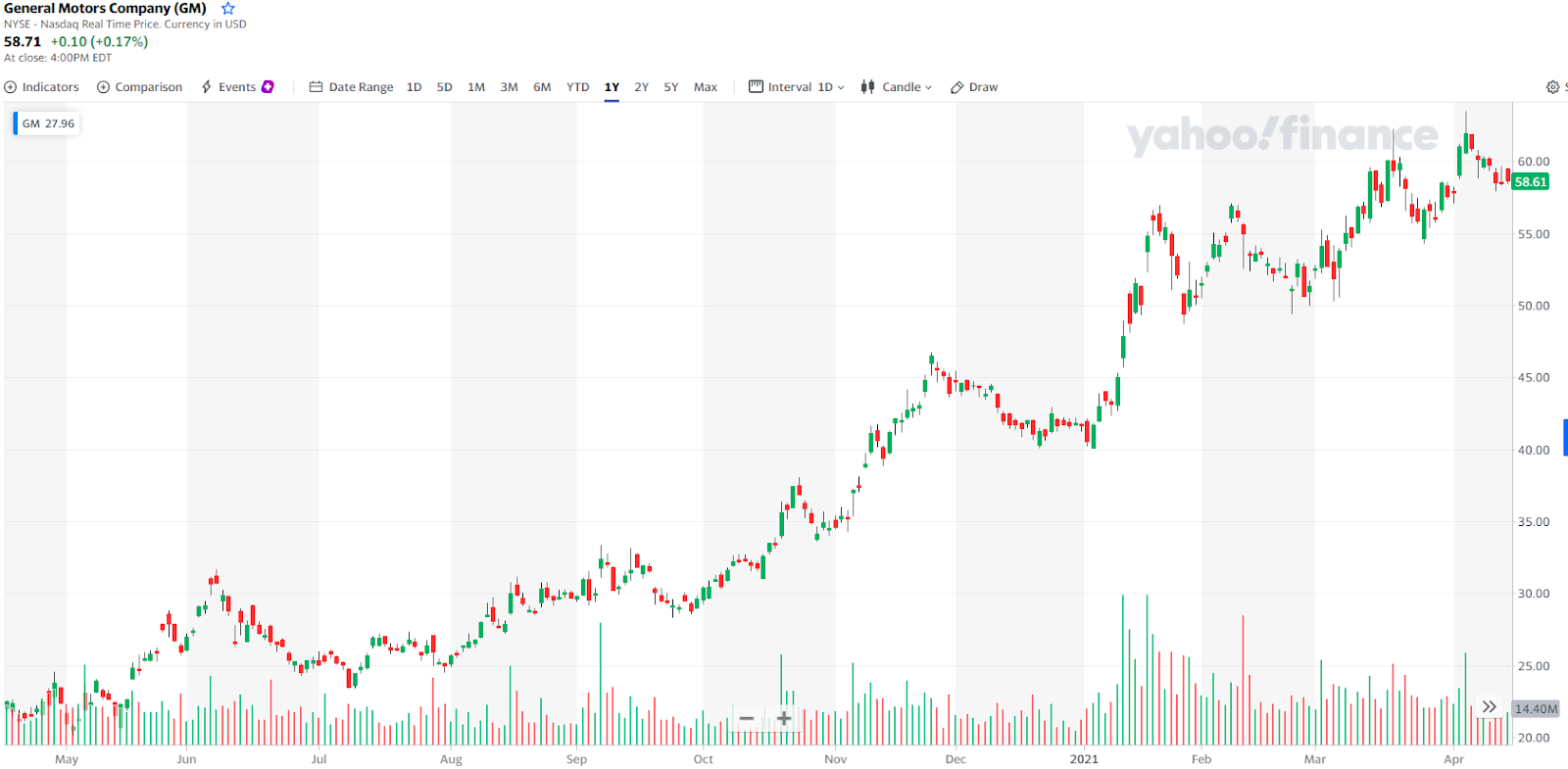
Task: Jump to latest with double-arrow icon
Action: coord(1489,706)
